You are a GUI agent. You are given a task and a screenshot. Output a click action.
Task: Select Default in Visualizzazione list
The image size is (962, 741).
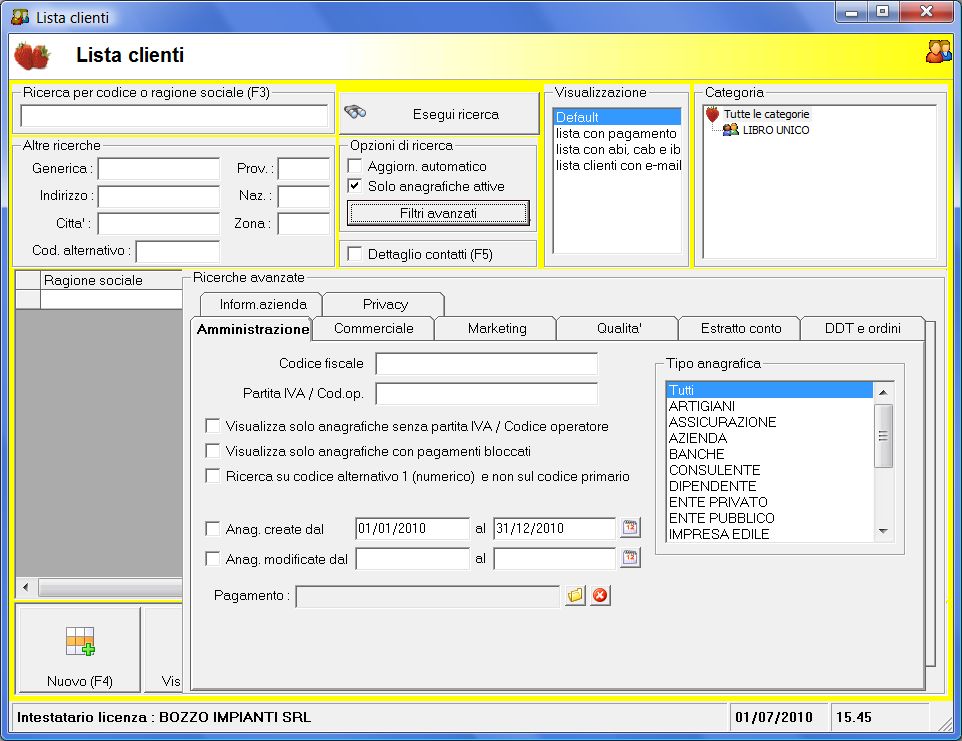(x=617, y=117)
